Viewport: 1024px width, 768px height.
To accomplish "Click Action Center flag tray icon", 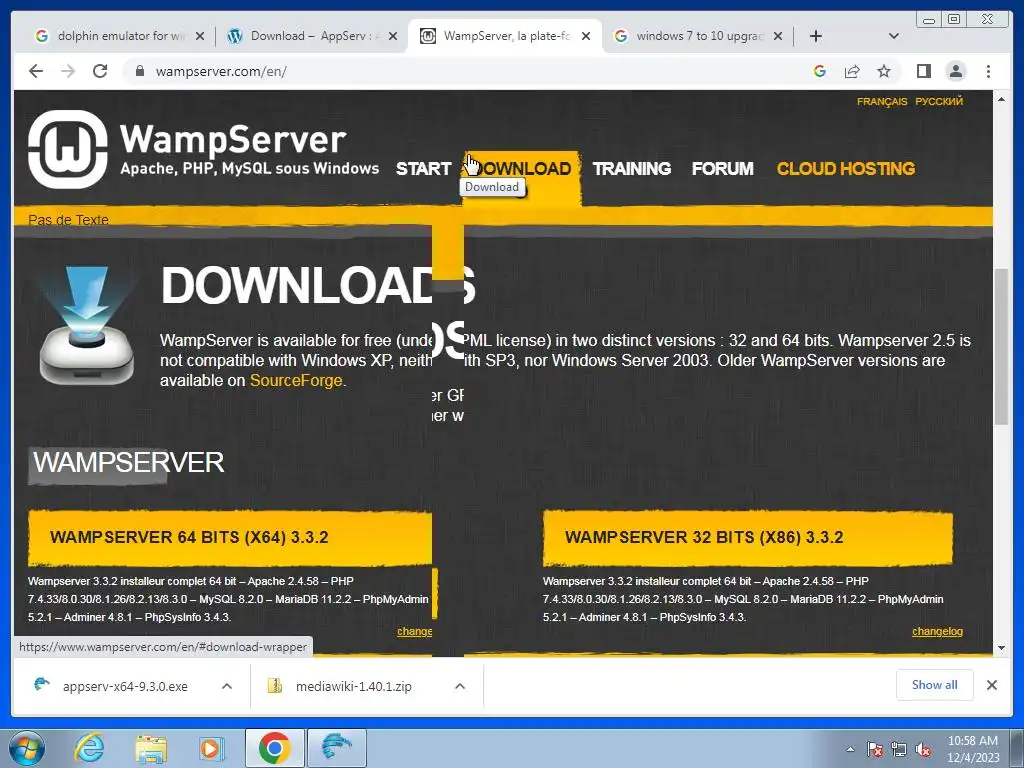I will tap(875, 749).
